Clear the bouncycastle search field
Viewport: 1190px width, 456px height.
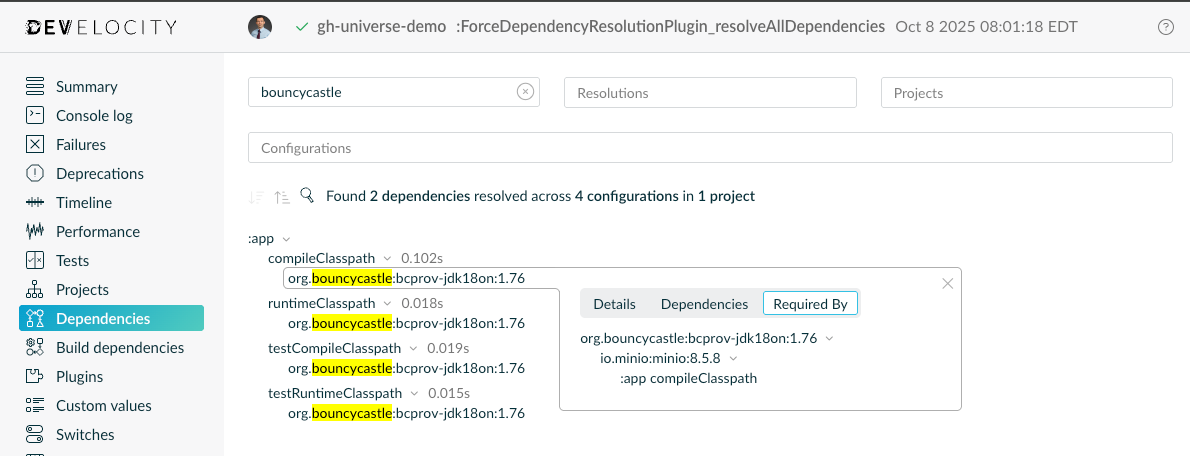pyautogui.click(x=525, y=92)
